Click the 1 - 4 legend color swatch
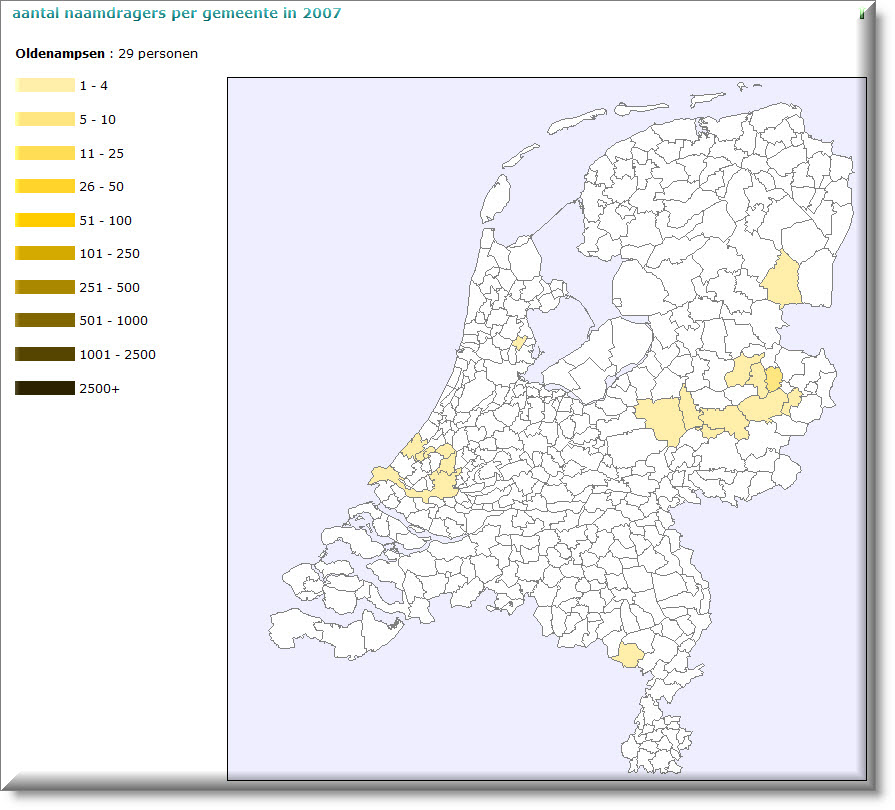 45,86
